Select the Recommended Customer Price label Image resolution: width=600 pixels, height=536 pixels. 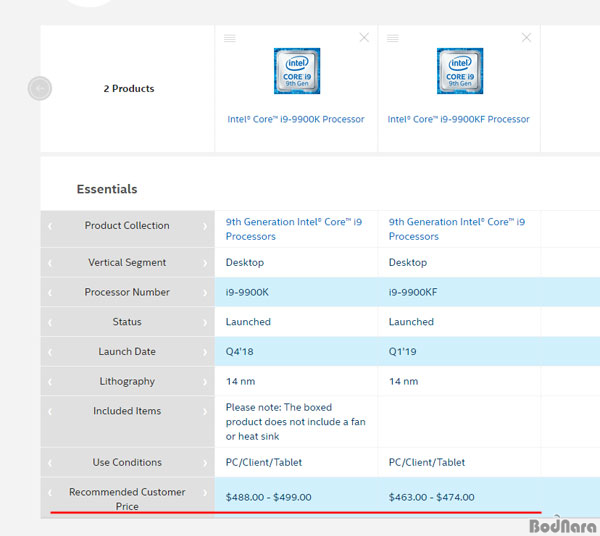click(x=127, y=499)
